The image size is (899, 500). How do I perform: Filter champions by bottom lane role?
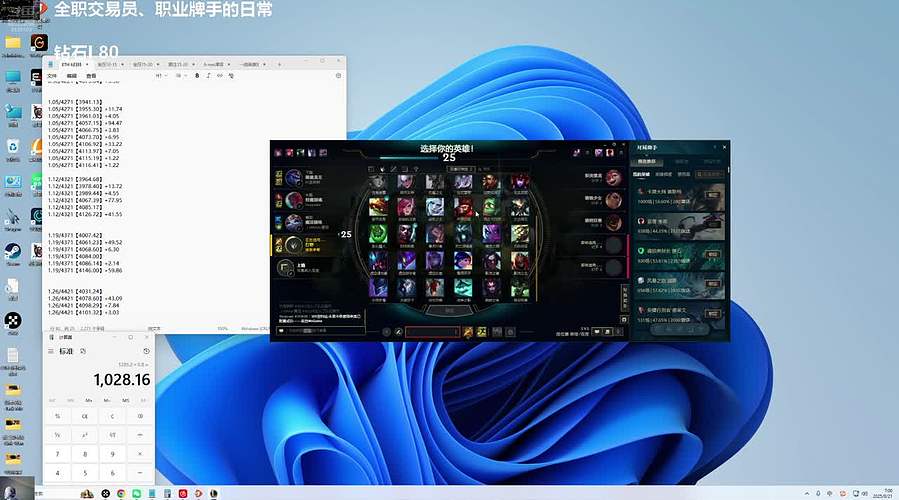pyautogui.click(x=405, y=169)
